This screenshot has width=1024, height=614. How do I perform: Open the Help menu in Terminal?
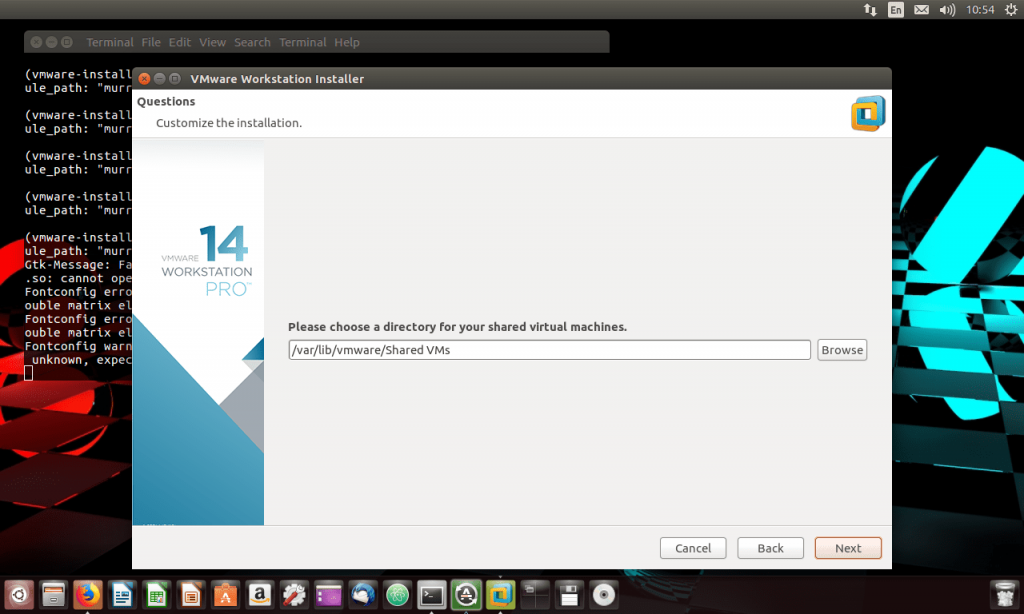(x=347, y=42)
